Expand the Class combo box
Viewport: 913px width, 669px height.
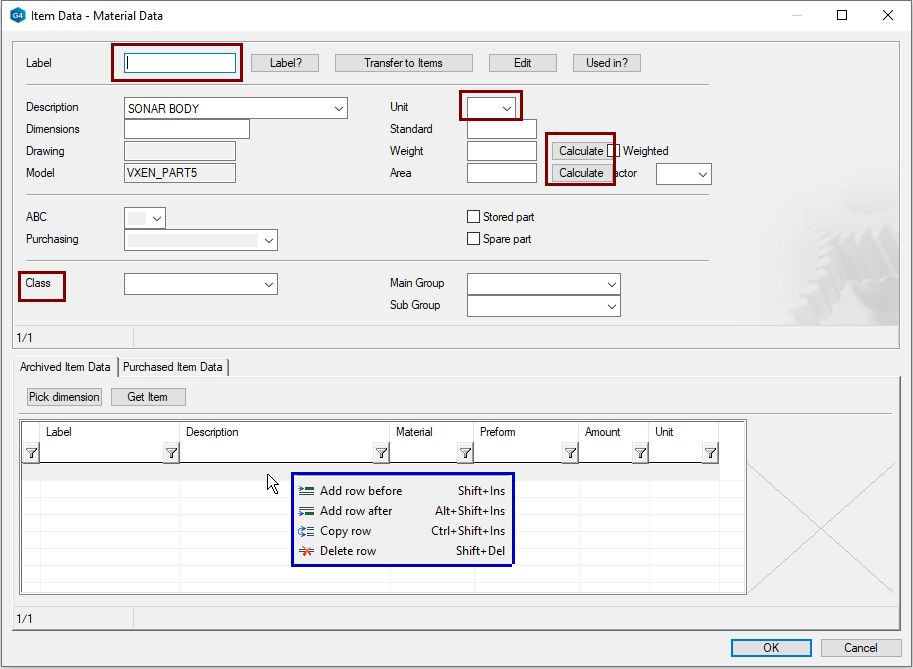click(x=269, y=285)
